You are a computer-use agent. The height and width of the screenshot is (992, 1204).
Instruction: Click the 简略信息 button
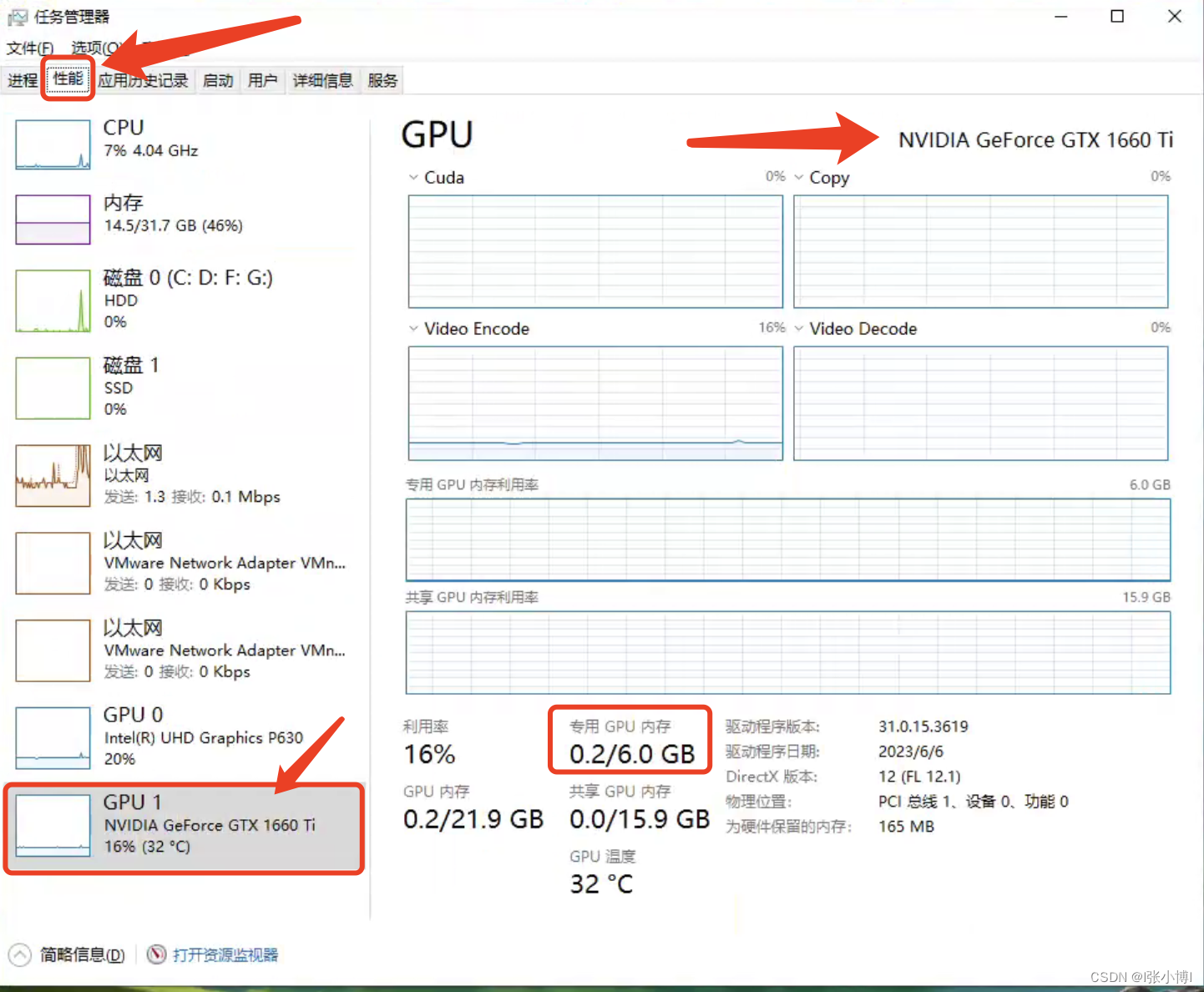tap(83, 954)
